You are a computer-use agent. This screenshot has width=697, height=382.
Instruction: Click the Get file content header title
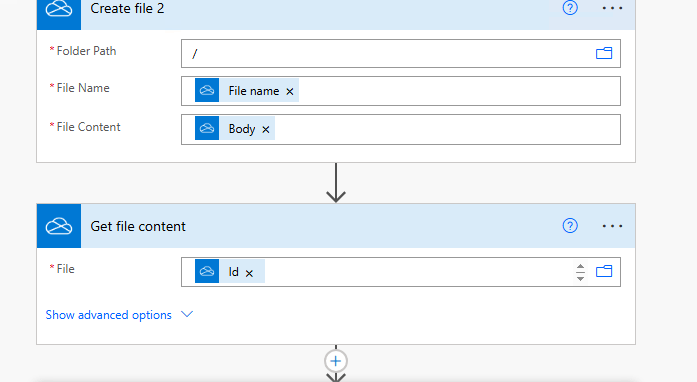click(138, 226)
